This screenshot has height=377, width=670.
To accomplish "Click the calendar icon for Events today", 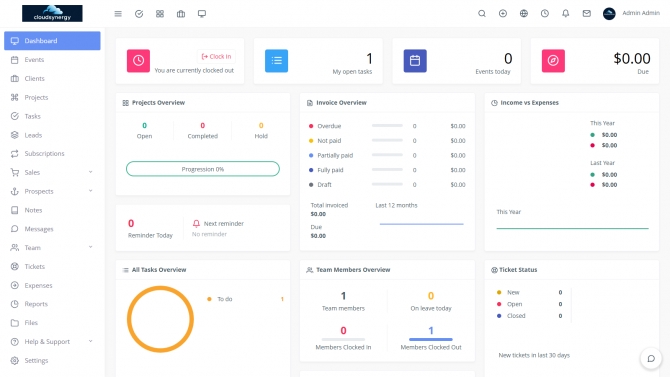I will (x=415, y=61).
